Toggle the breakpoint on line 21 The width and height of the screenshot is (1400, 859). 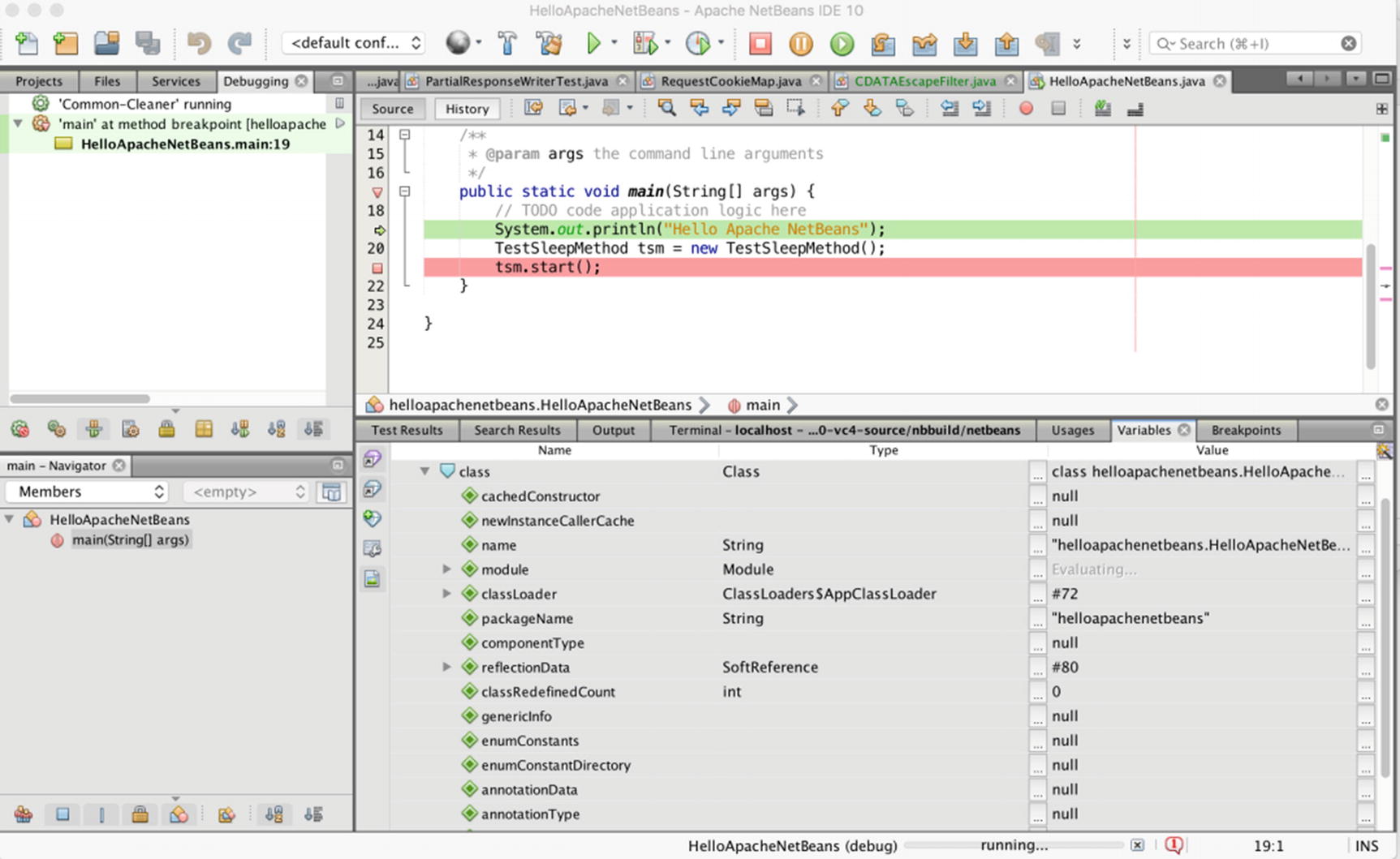(377, 268)
